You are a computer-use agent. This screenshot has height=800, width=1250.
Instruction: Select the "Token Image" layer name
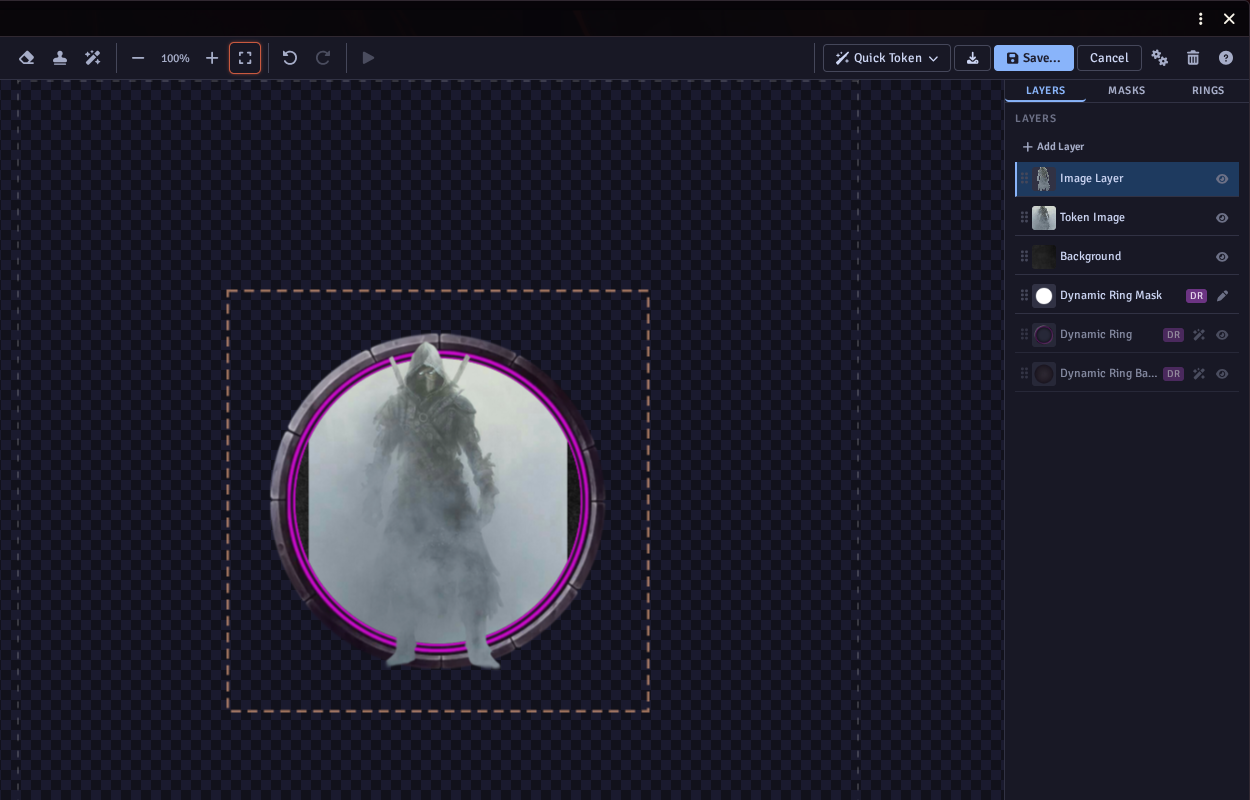(x=1092, y=218)
